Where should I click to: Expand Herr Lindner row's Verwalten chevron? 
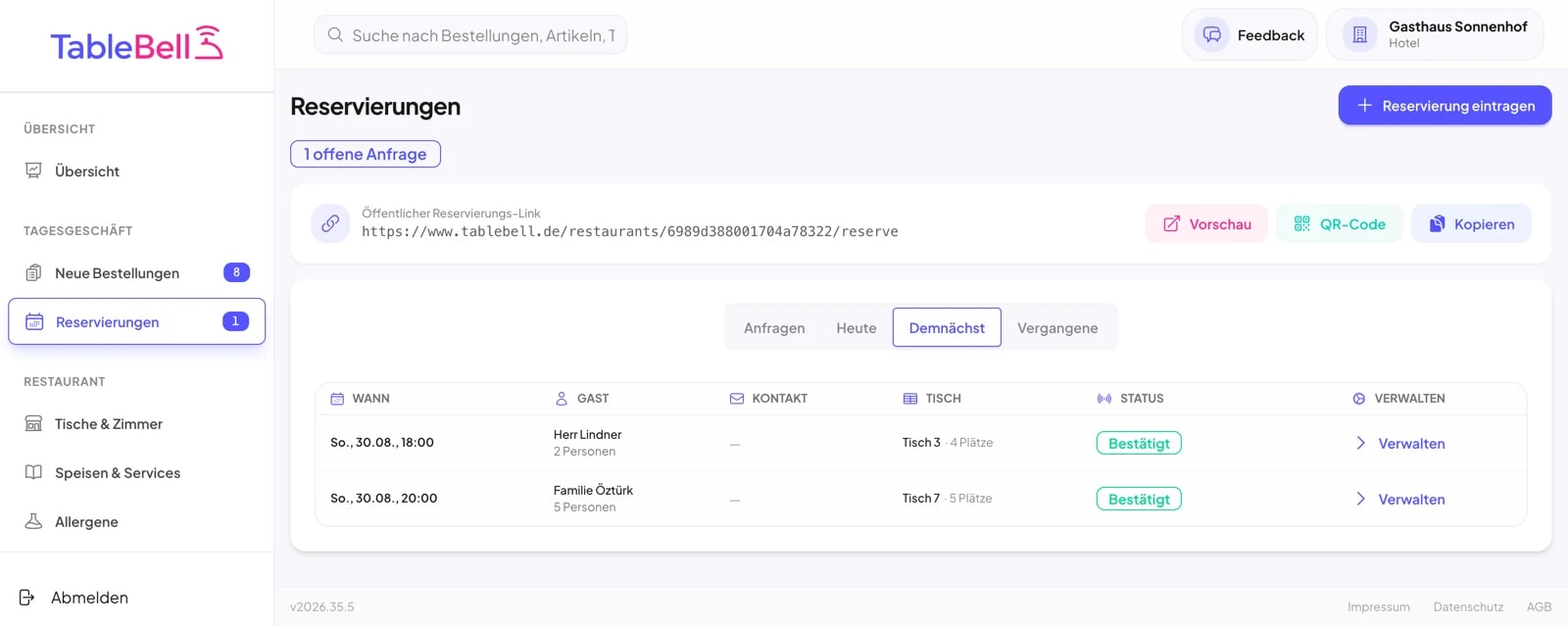click(x=1360, y=443)
